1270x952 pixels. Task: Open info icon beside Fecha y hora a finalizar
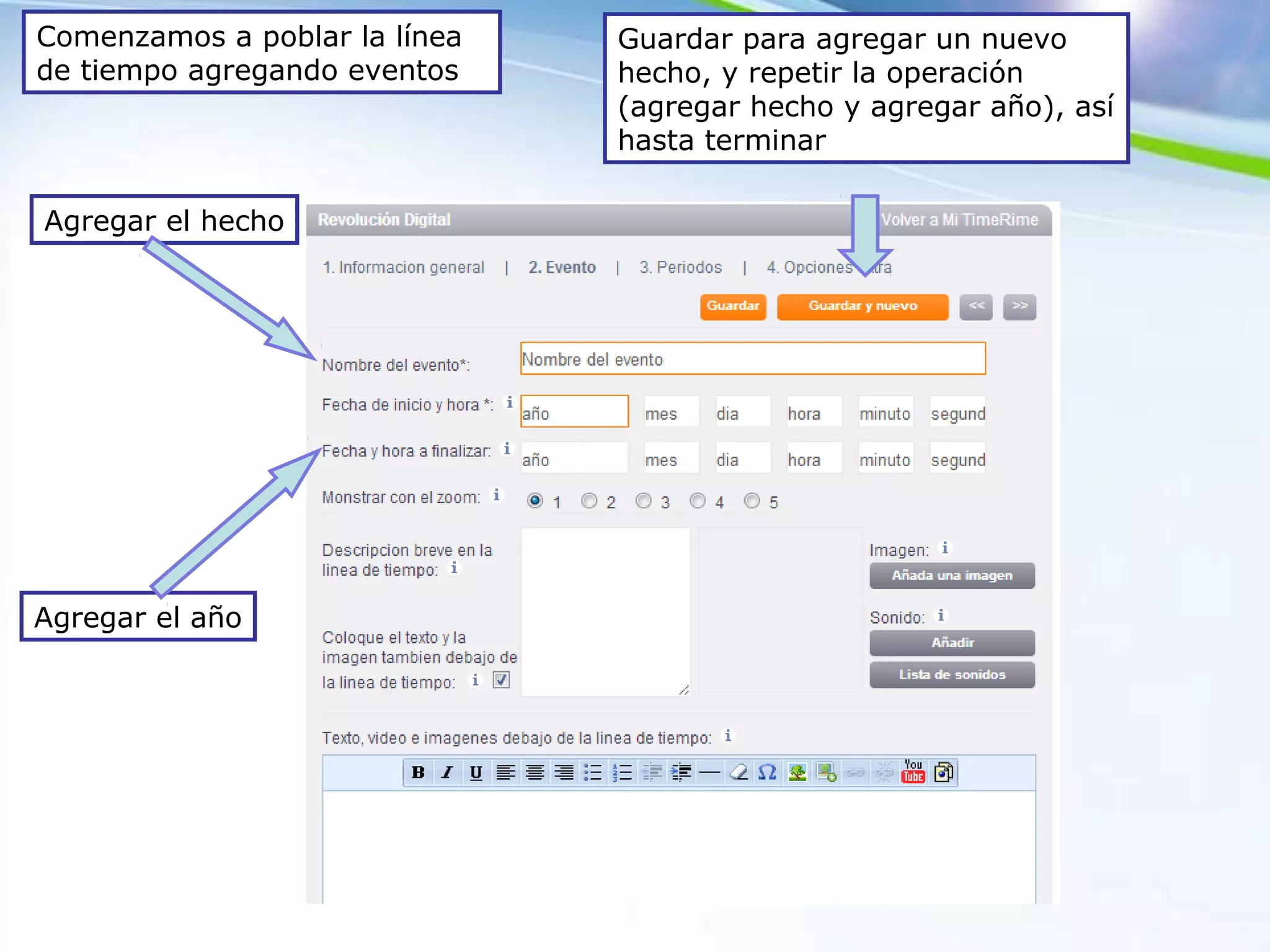tap(507, 449)
